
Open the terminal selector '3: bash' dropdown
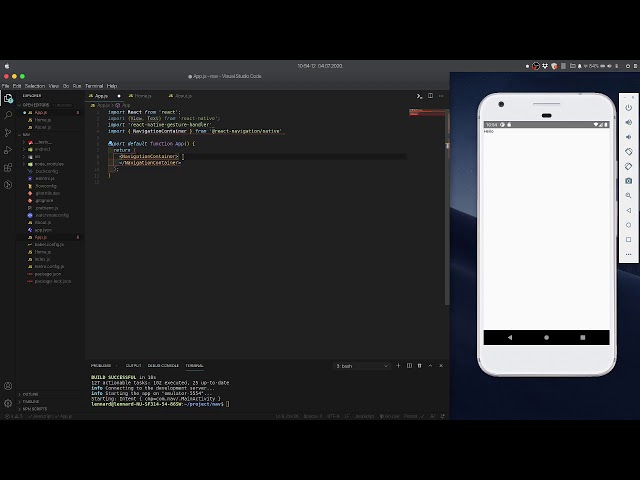point(362,366)
